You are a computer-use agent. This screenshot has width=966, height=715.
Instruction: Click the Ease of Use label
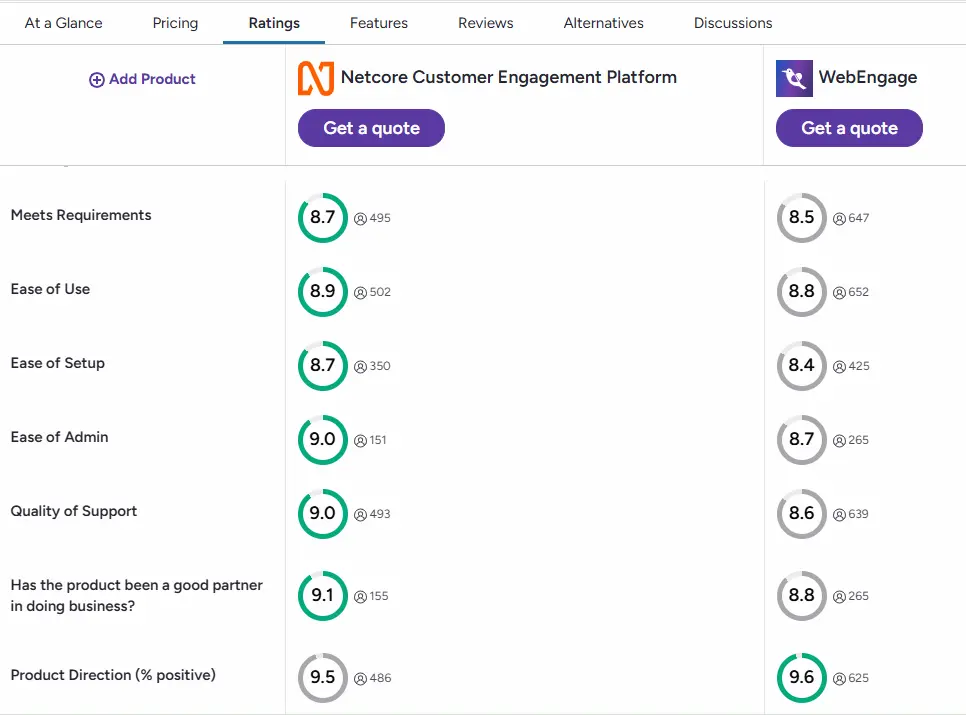click(50, 289)
